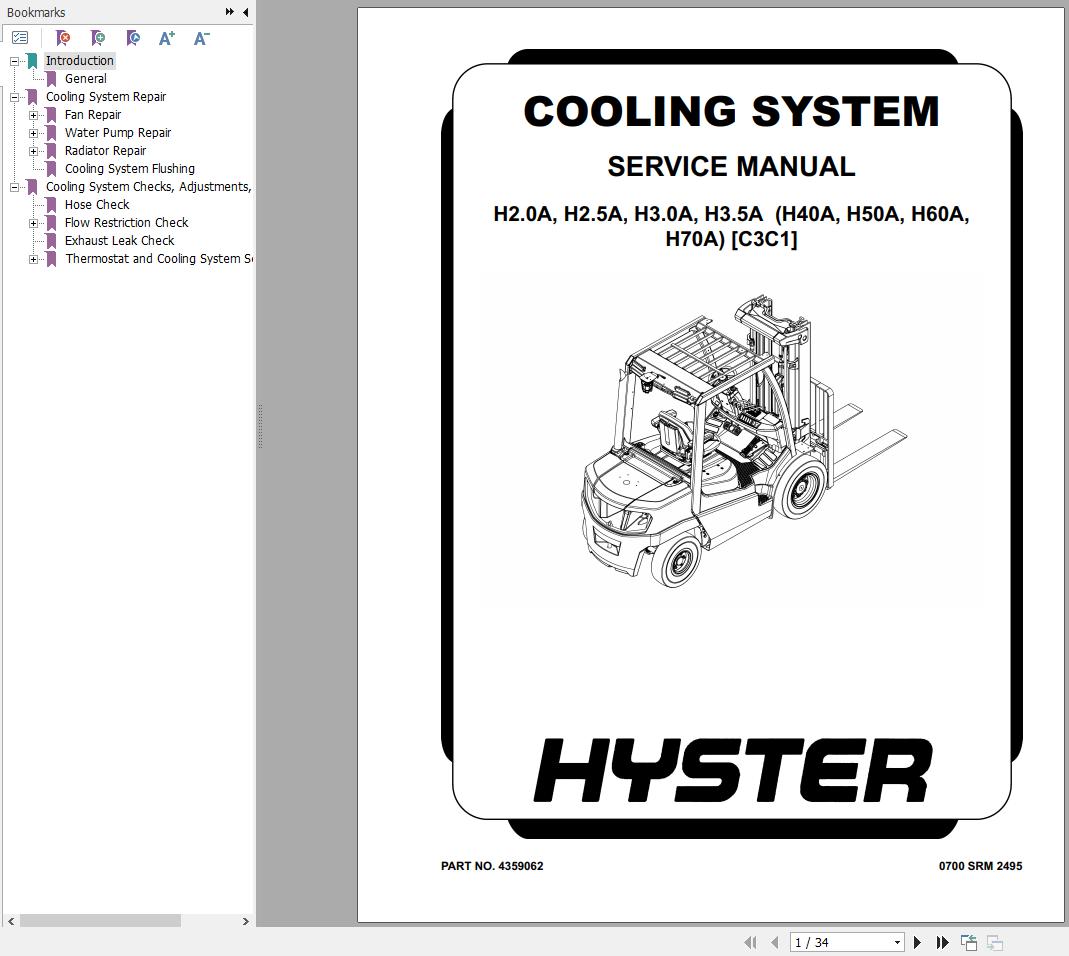Screen dimensions: 1069x956
Task: Go to the first page
Action: click(x=750, y=942)
